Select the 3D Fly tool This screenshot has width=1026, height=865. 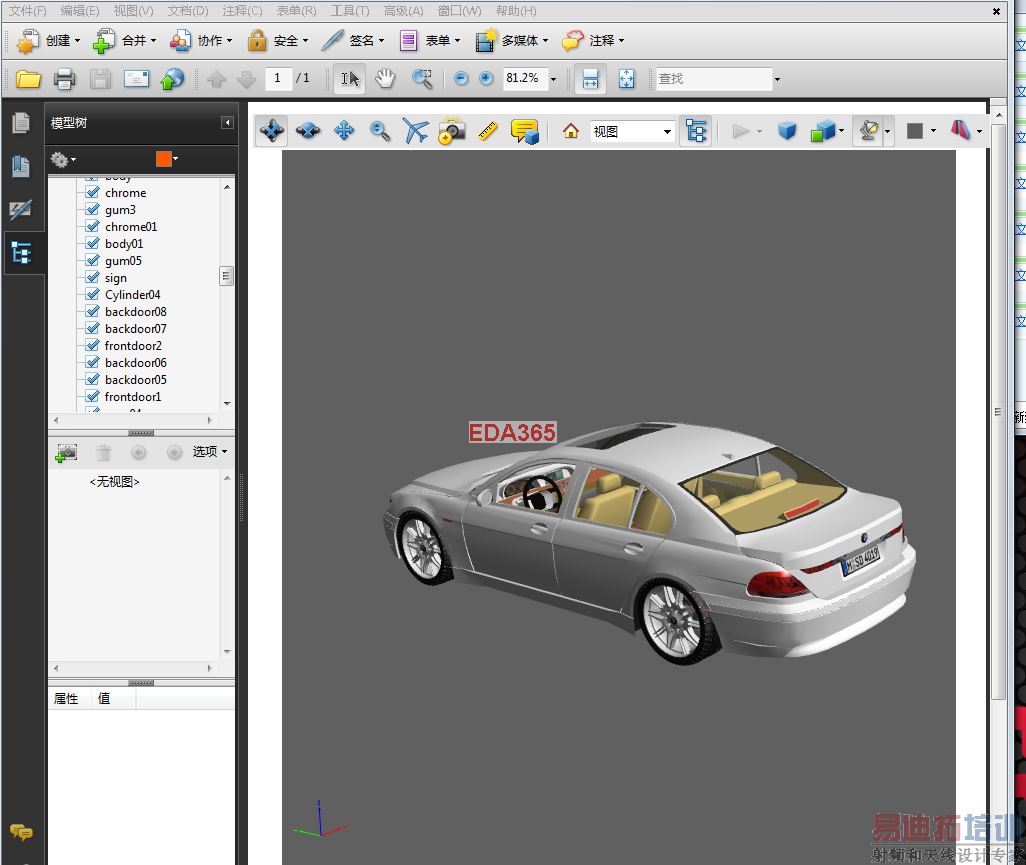[415, 131]
